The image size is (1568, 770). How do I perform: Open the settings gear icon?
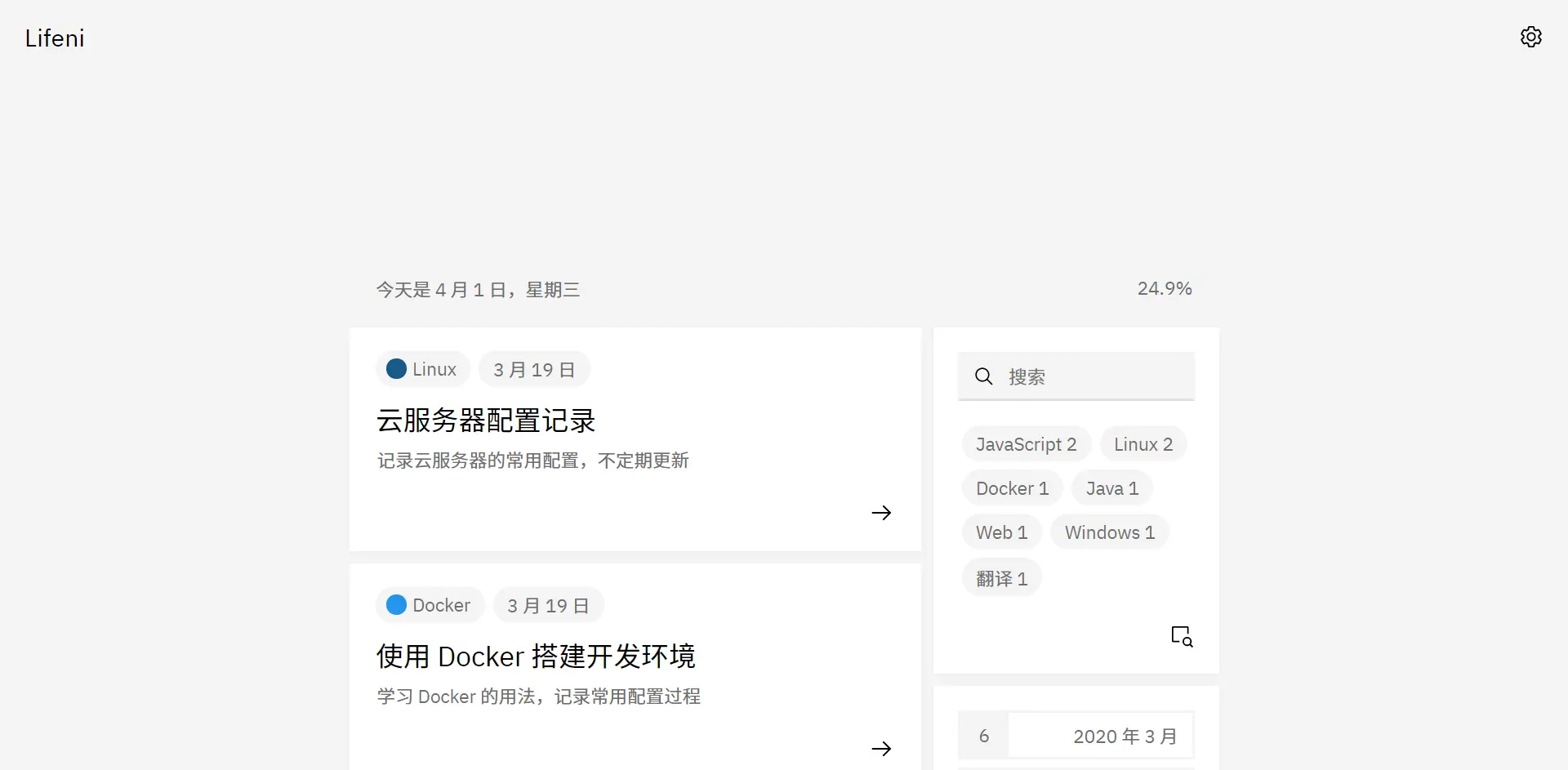(x=1530, y=37)
